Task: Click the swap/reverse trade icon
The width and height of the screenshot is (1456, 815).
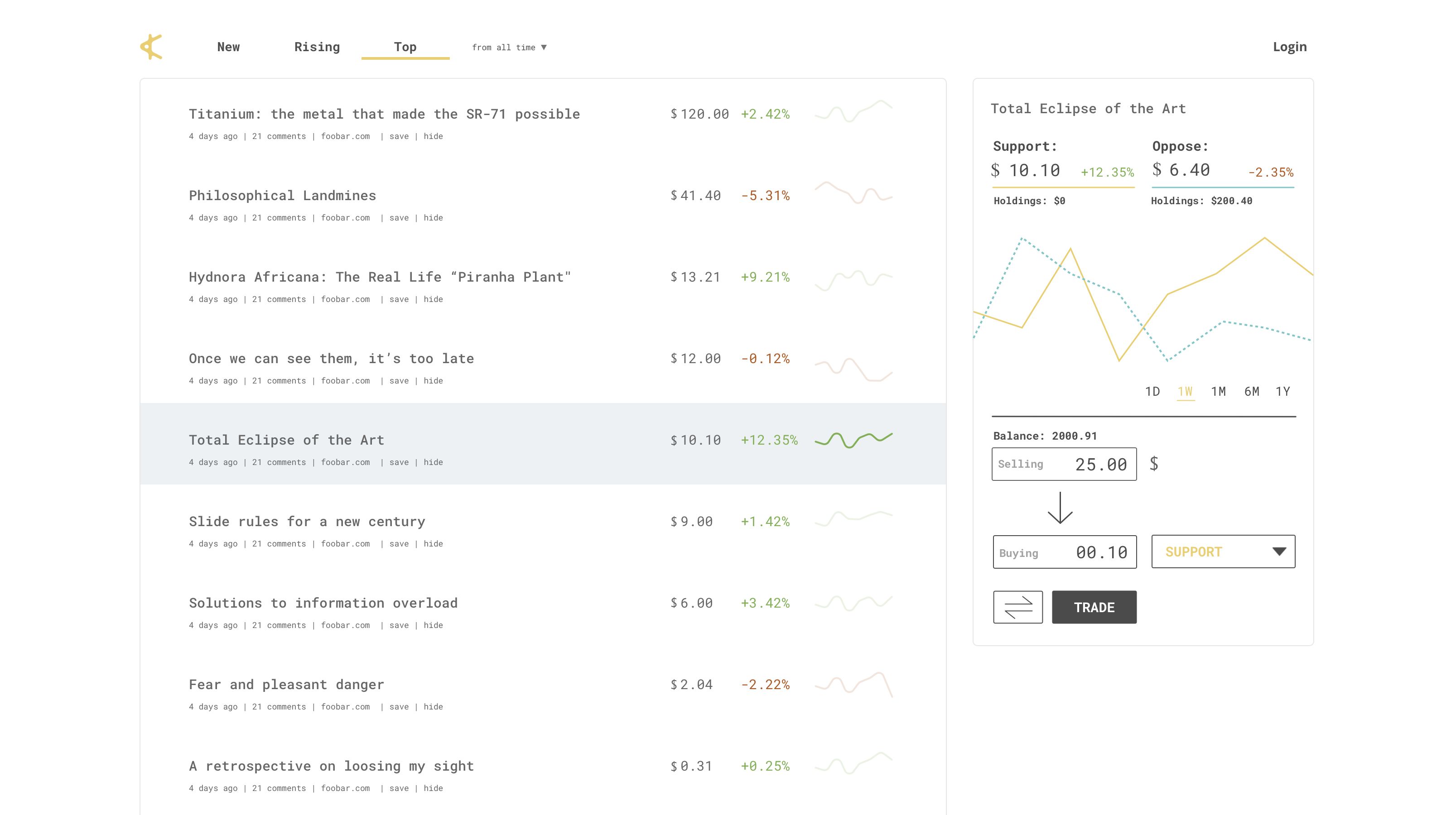Action: (x=1018, y=607)
